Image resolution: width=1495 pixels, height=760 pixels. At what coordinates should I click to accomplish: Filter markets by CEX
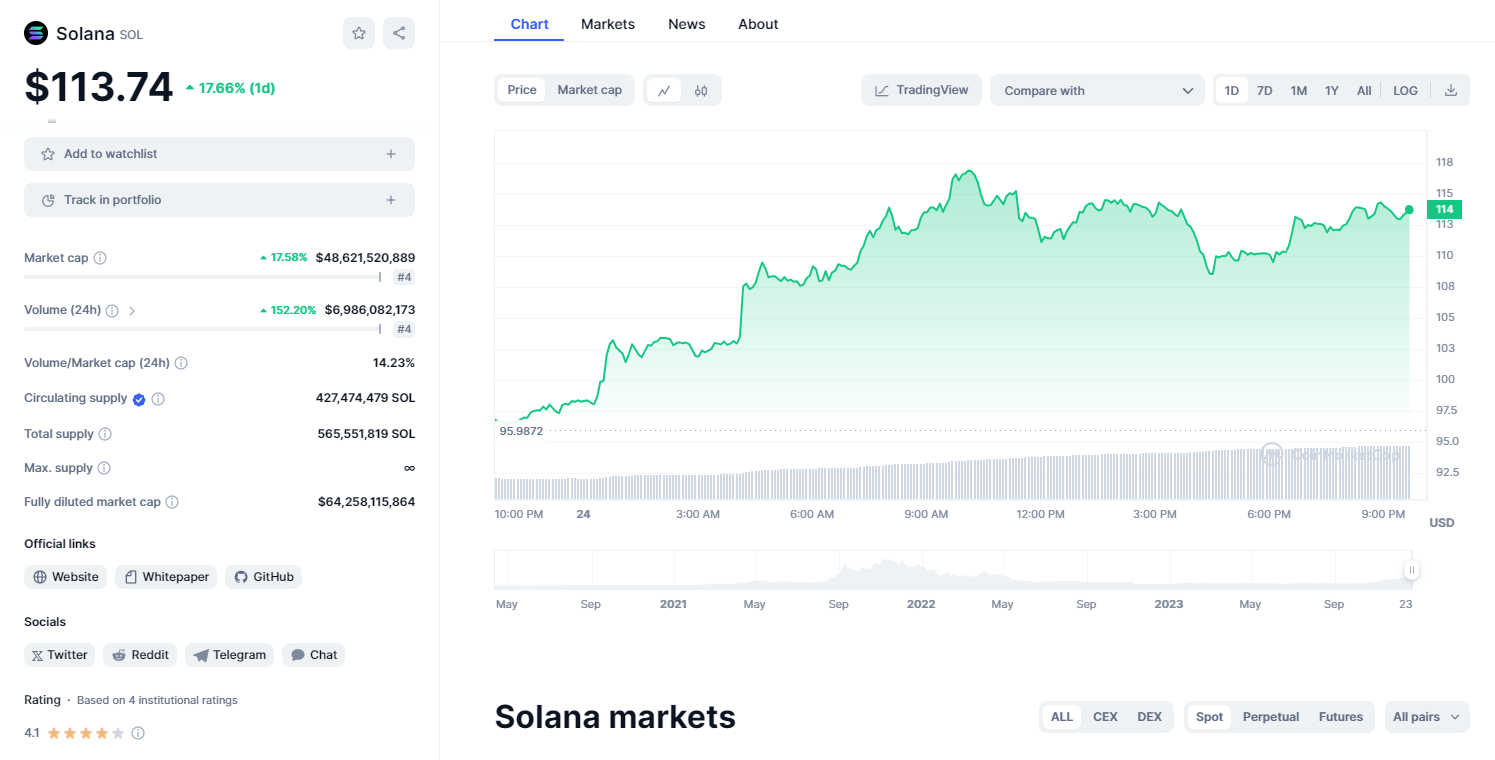(x=1105, y=717)
